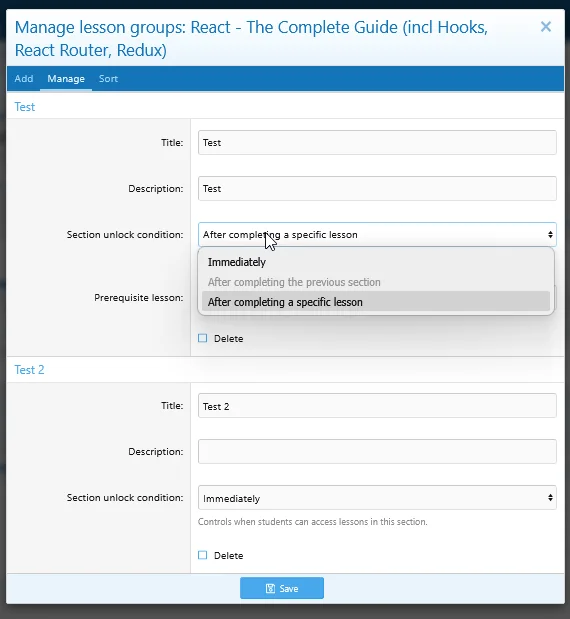Open the Manage tab
Screen dimensions: 570x619
click(x=66, y=79)
